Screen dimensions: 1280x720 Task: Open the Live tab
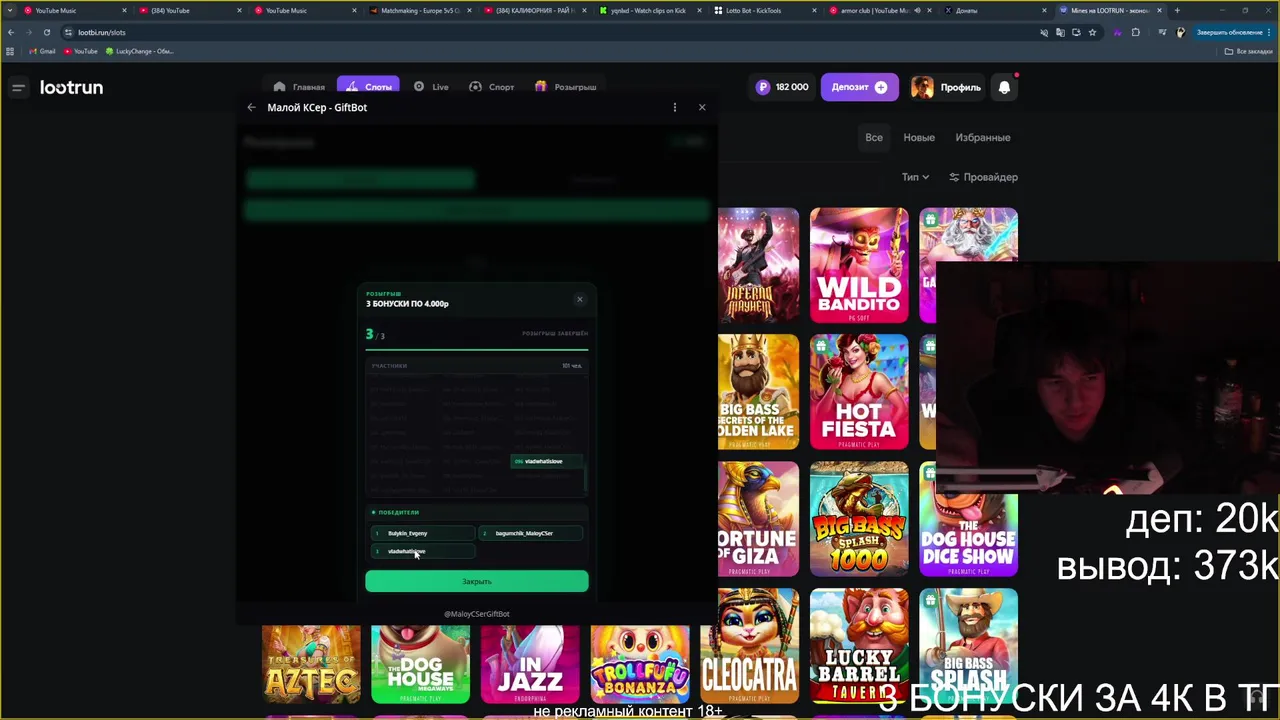click(431, 87)
